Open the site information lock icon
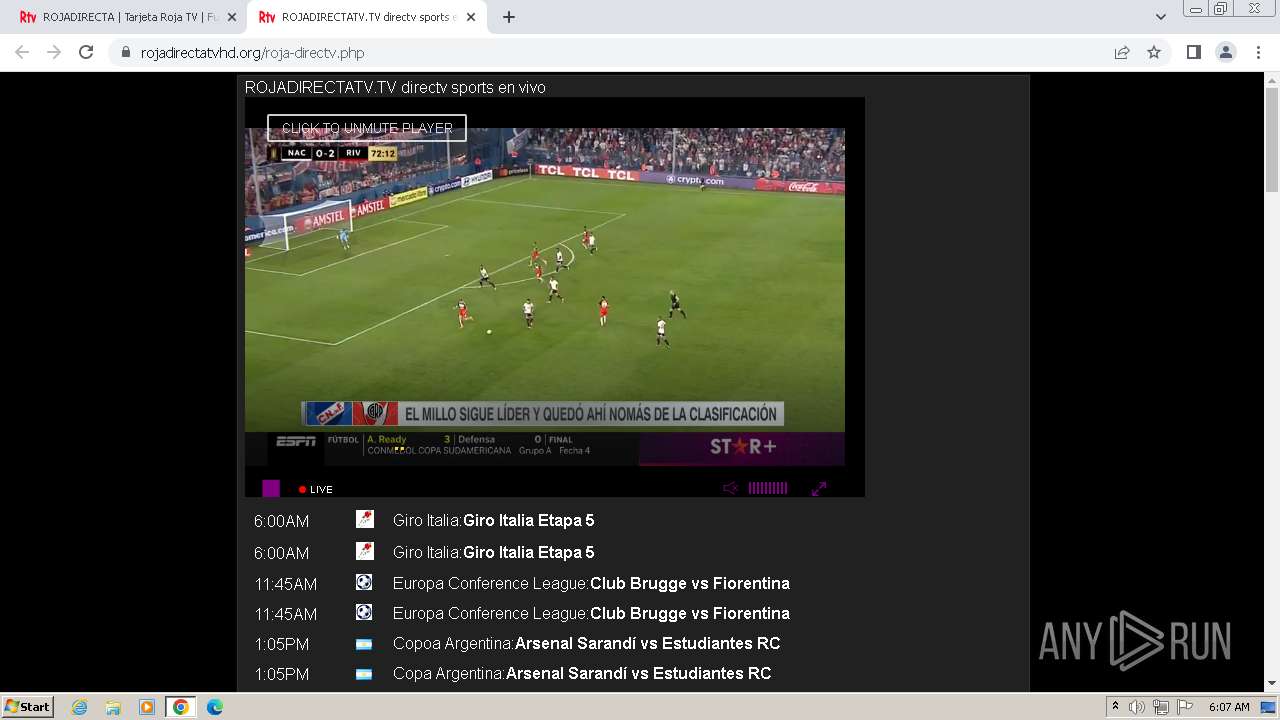The height and width of the screenshot is (720, 1280). pos(126,53)
